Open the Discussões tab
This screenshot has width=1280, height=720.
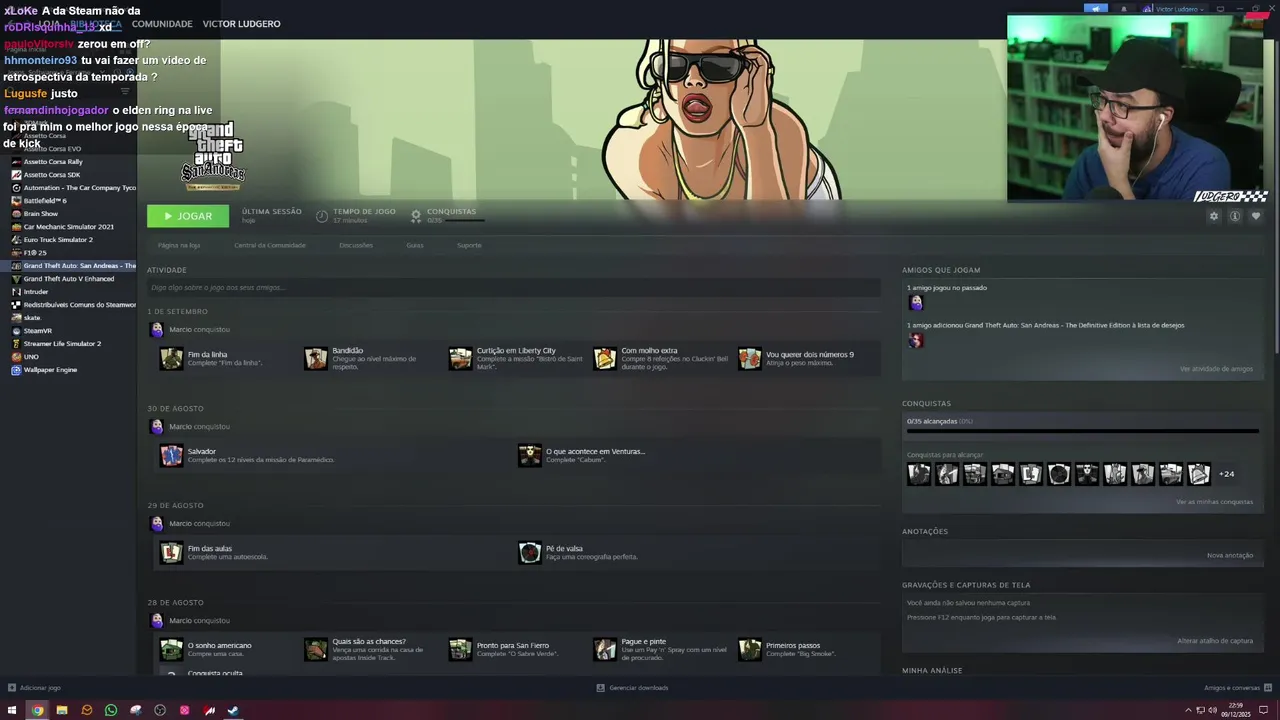click(356, 245)
